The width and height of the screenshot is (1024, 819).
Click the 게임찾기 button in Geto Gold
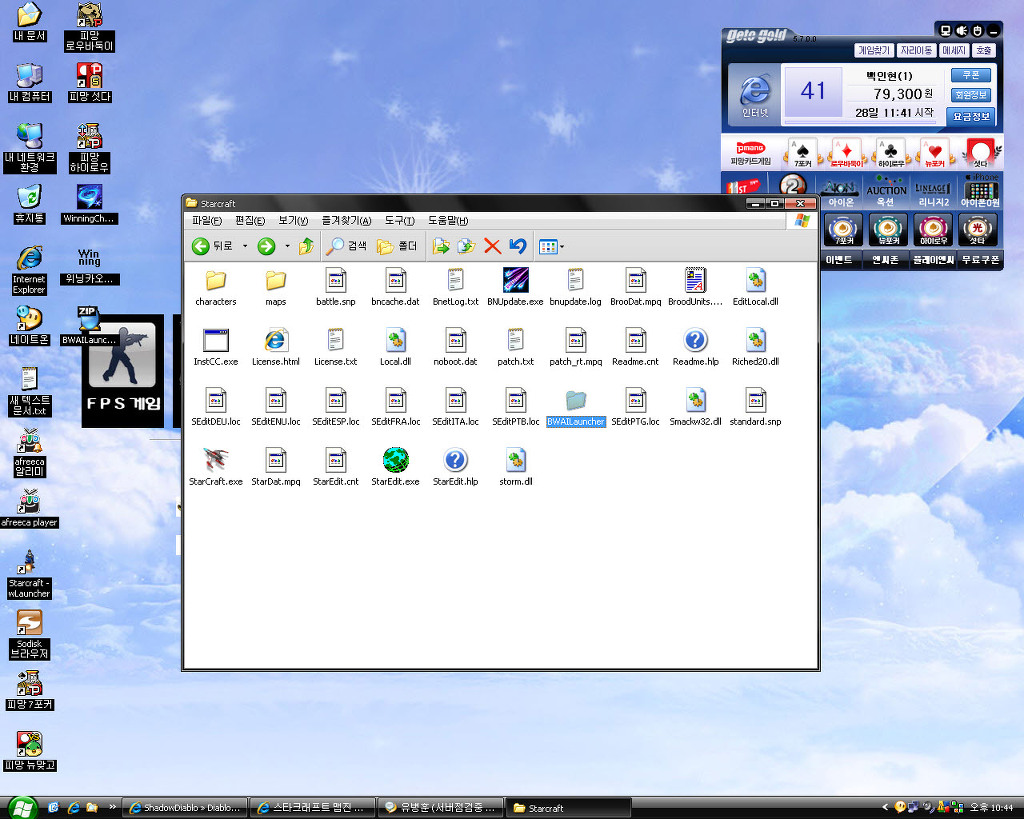click(873, 50)
